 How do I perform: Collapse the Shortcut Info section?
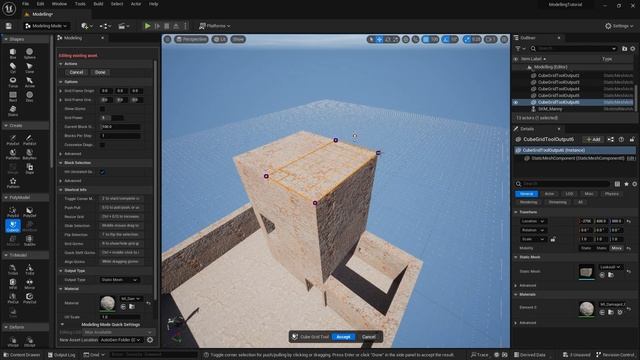61,190
